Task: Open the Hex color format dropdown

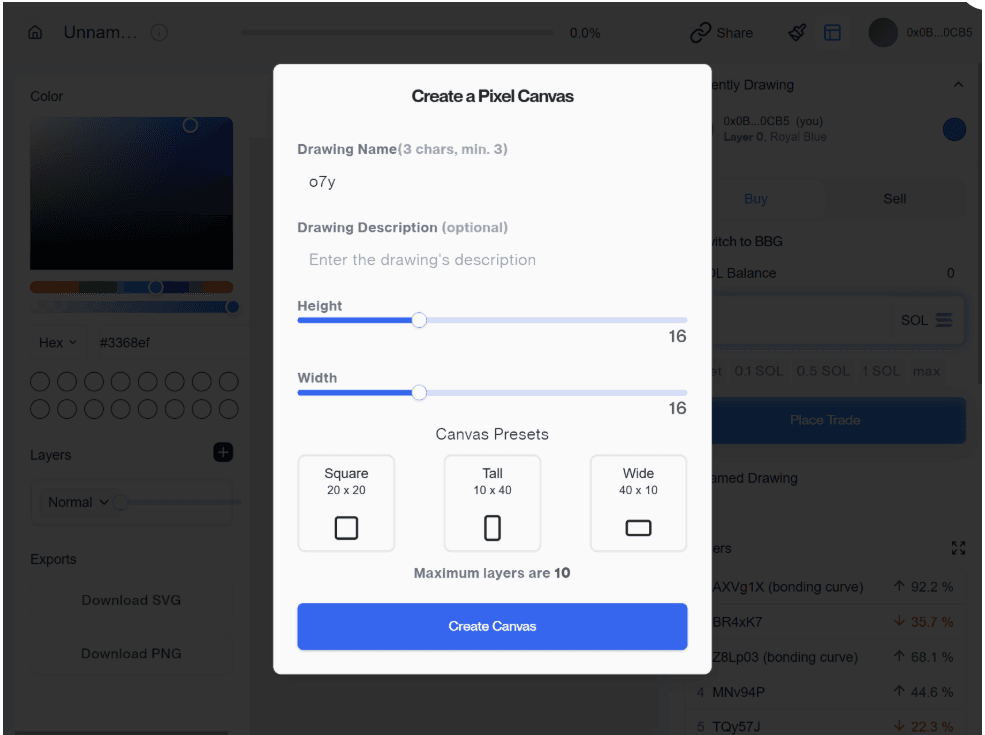Action: [x=58, y=342]
